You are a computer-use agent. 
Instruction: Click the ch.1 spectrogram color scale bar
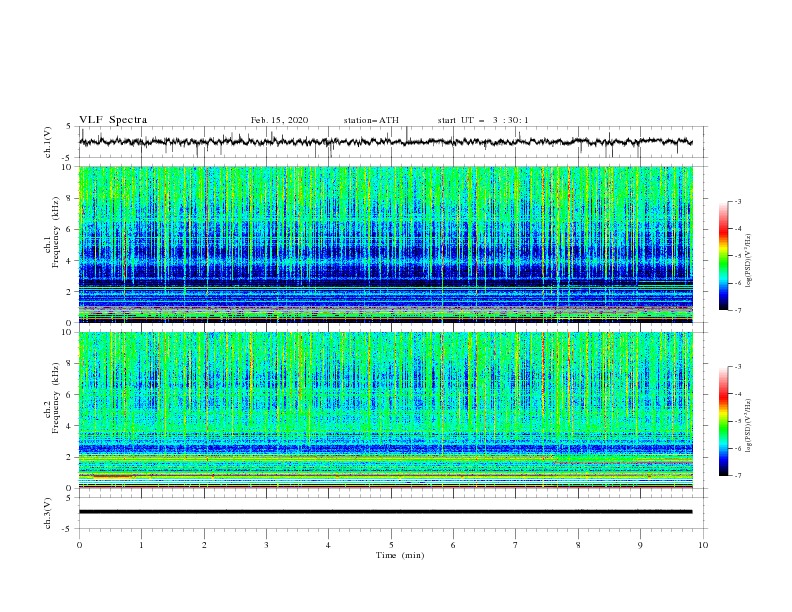(x=723, y=256)
